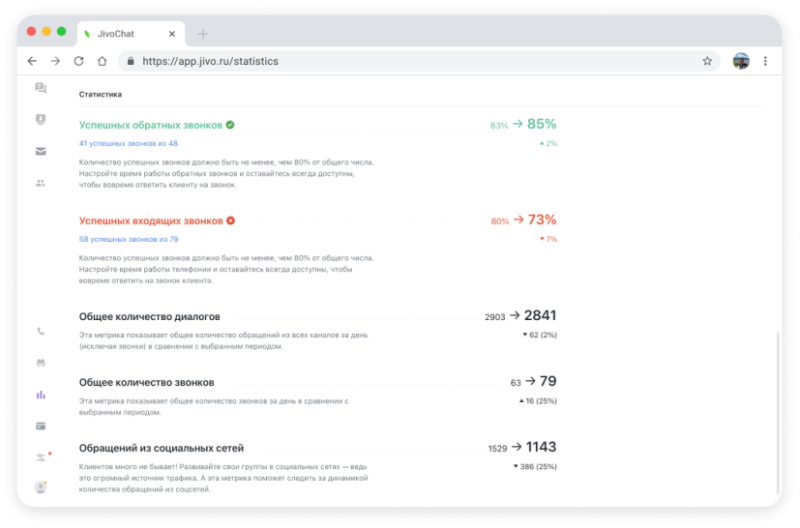Click the previous value 1529
This screenshot has height=528, width=800.
(x=497, y=449)
